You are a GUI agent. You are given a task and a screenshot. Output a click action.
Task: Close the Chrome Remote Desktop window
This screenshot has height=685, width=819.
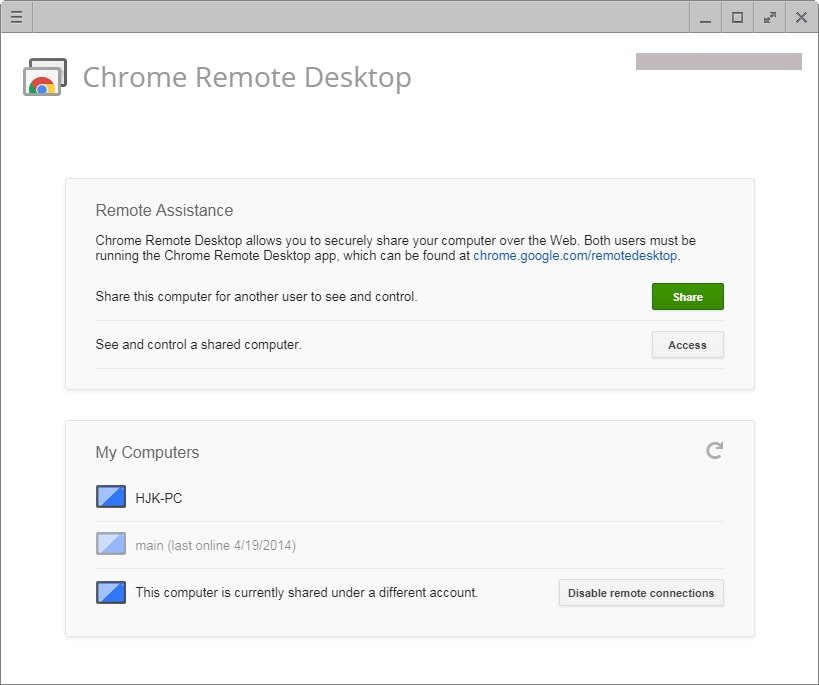pos(801,17)
